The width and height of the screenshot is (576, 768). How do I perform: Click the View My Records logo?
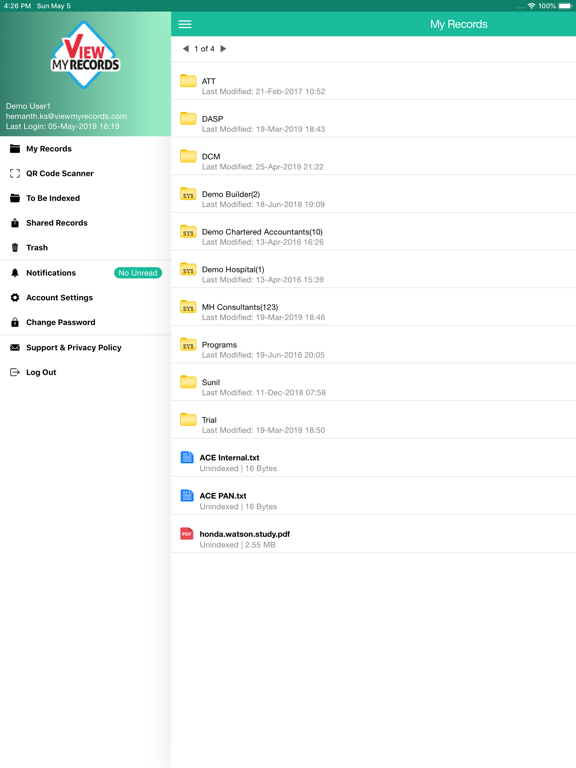click(x=85, y=55)
